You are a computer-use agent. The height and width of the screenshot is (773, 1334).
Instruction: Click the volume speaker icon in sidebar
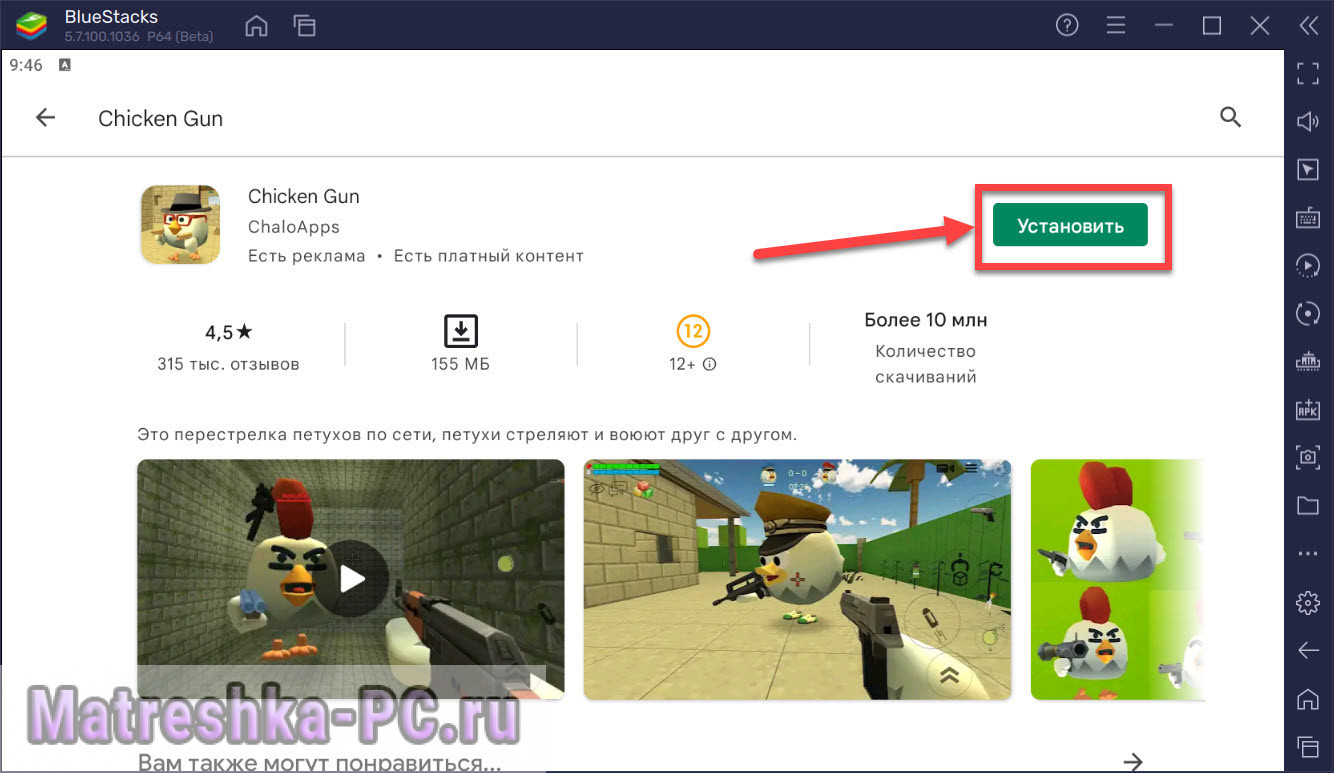tap(1308, 122)
